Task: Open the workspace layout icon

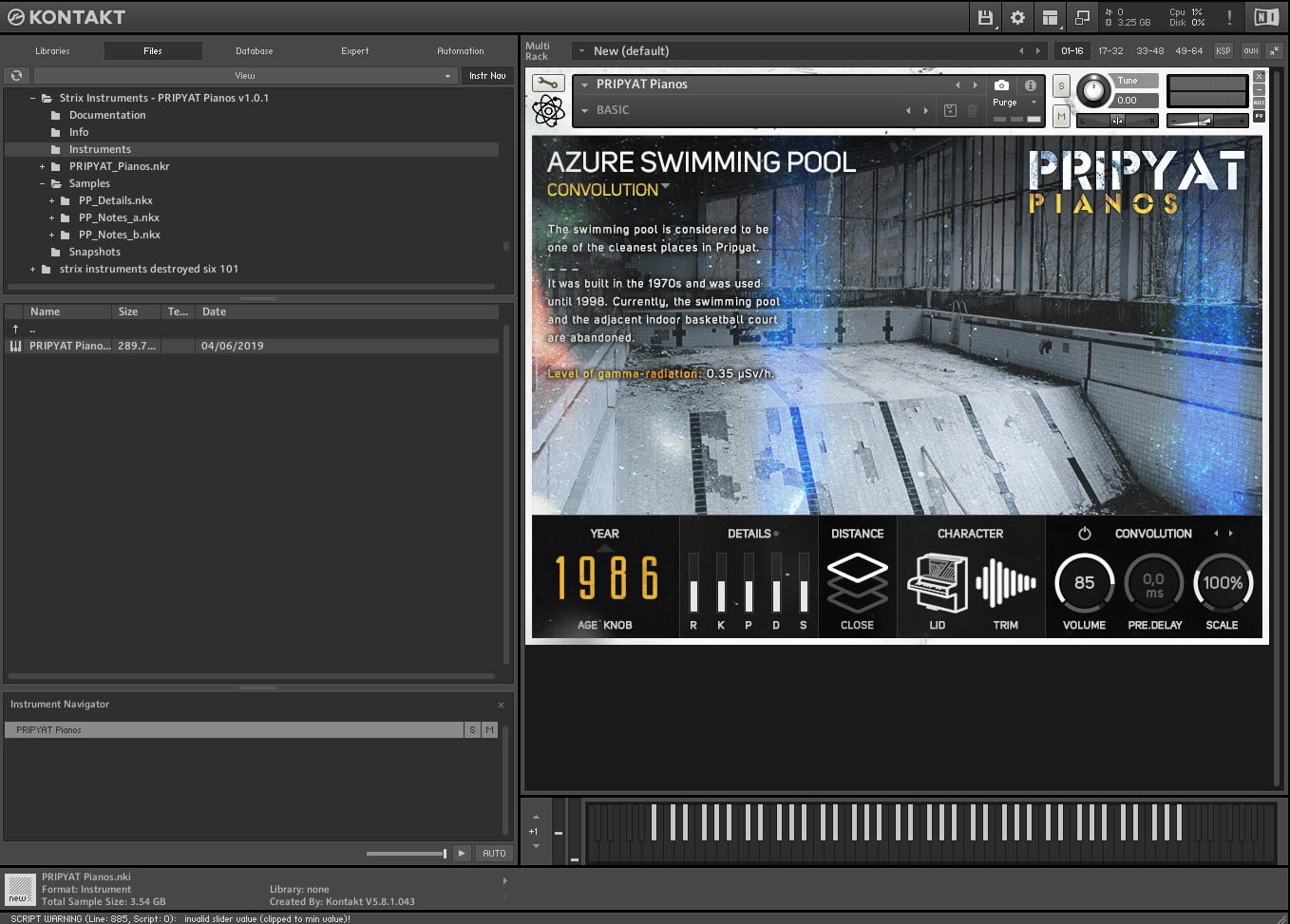Action: pyautogui.click(x=1050, y=17)
